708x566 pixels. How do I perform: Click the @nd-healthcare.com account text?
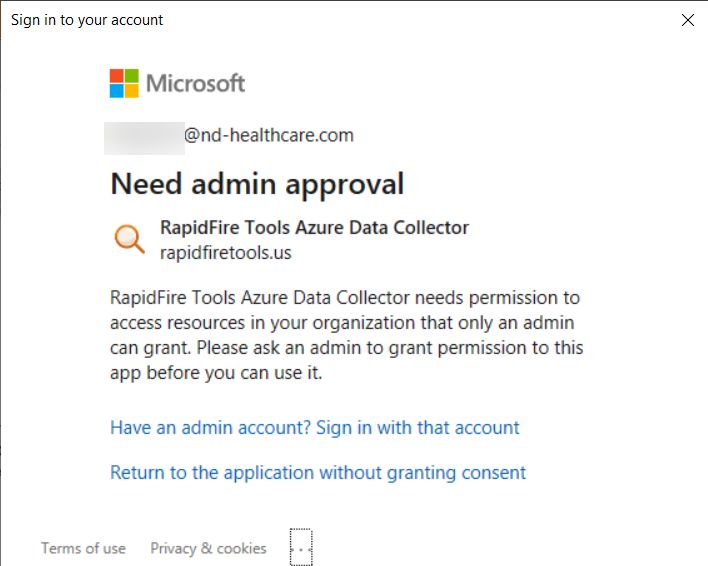(269, 135)
